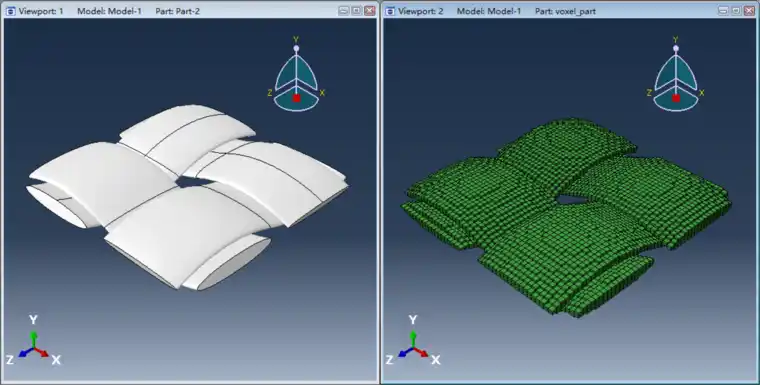This screenshot has height=385, width=760.
Task: Minimize Viewport 2 window
Action: [724, 11]
